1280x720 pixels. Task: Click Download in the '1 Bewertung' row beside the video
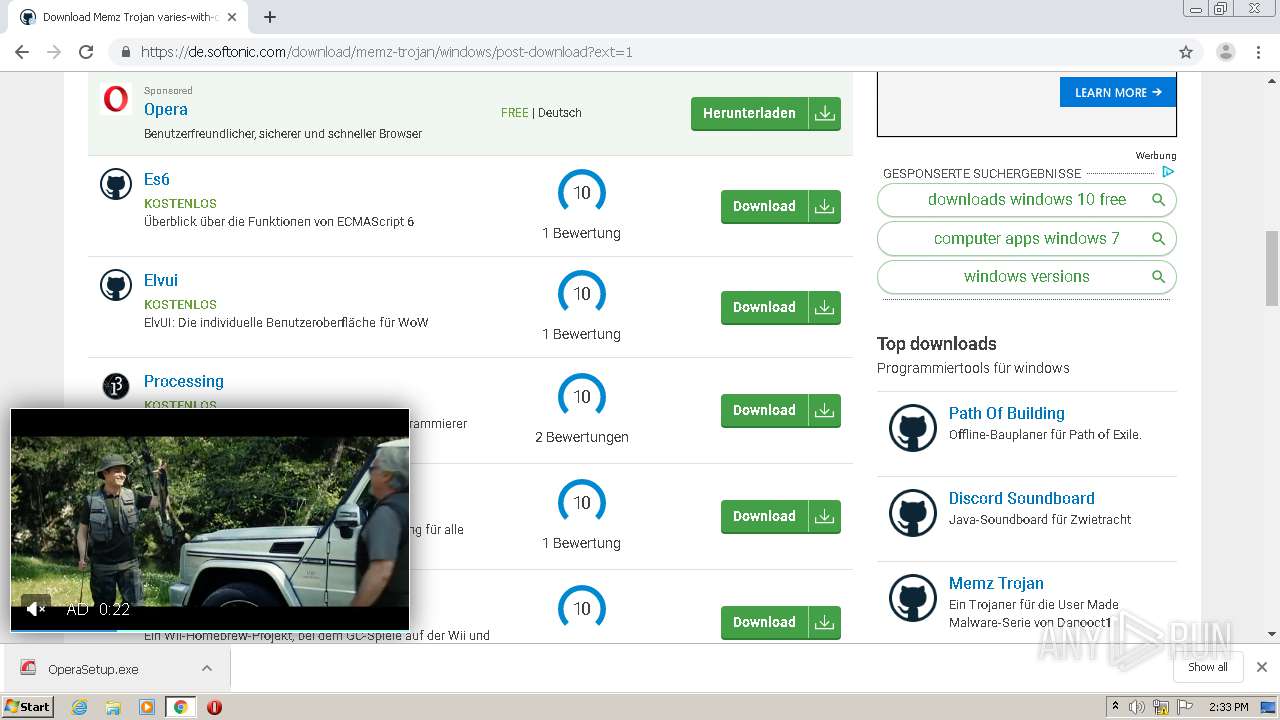781,516
